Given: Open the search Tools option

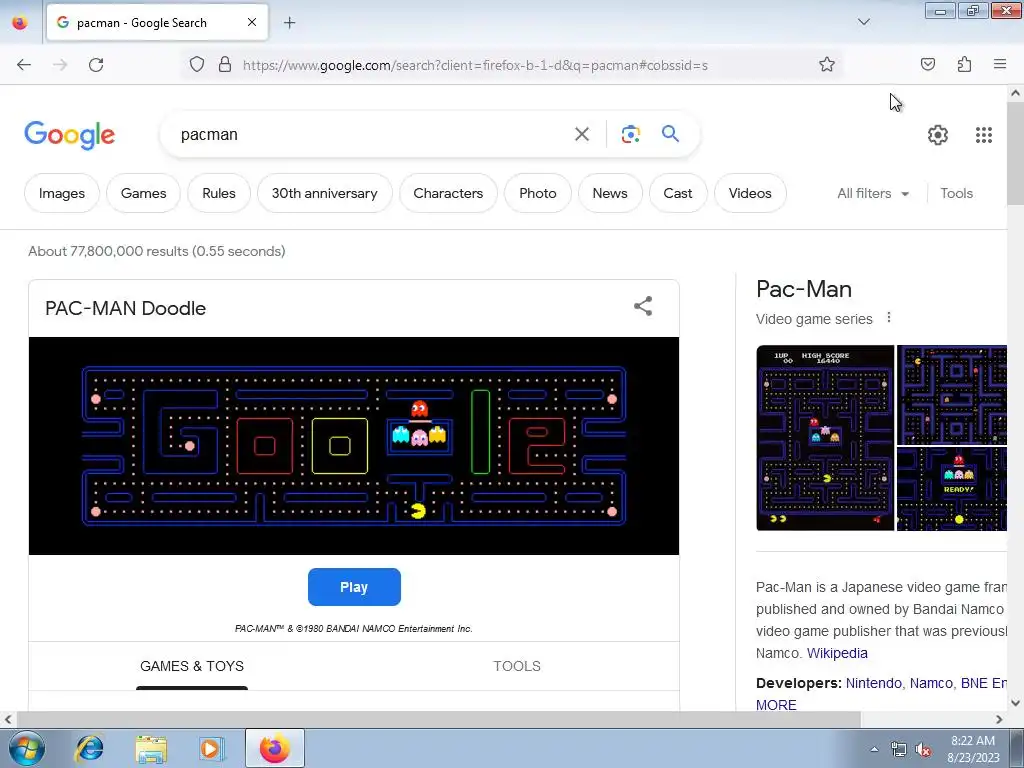Looking at the screenshot, I should tap(956, 193).
